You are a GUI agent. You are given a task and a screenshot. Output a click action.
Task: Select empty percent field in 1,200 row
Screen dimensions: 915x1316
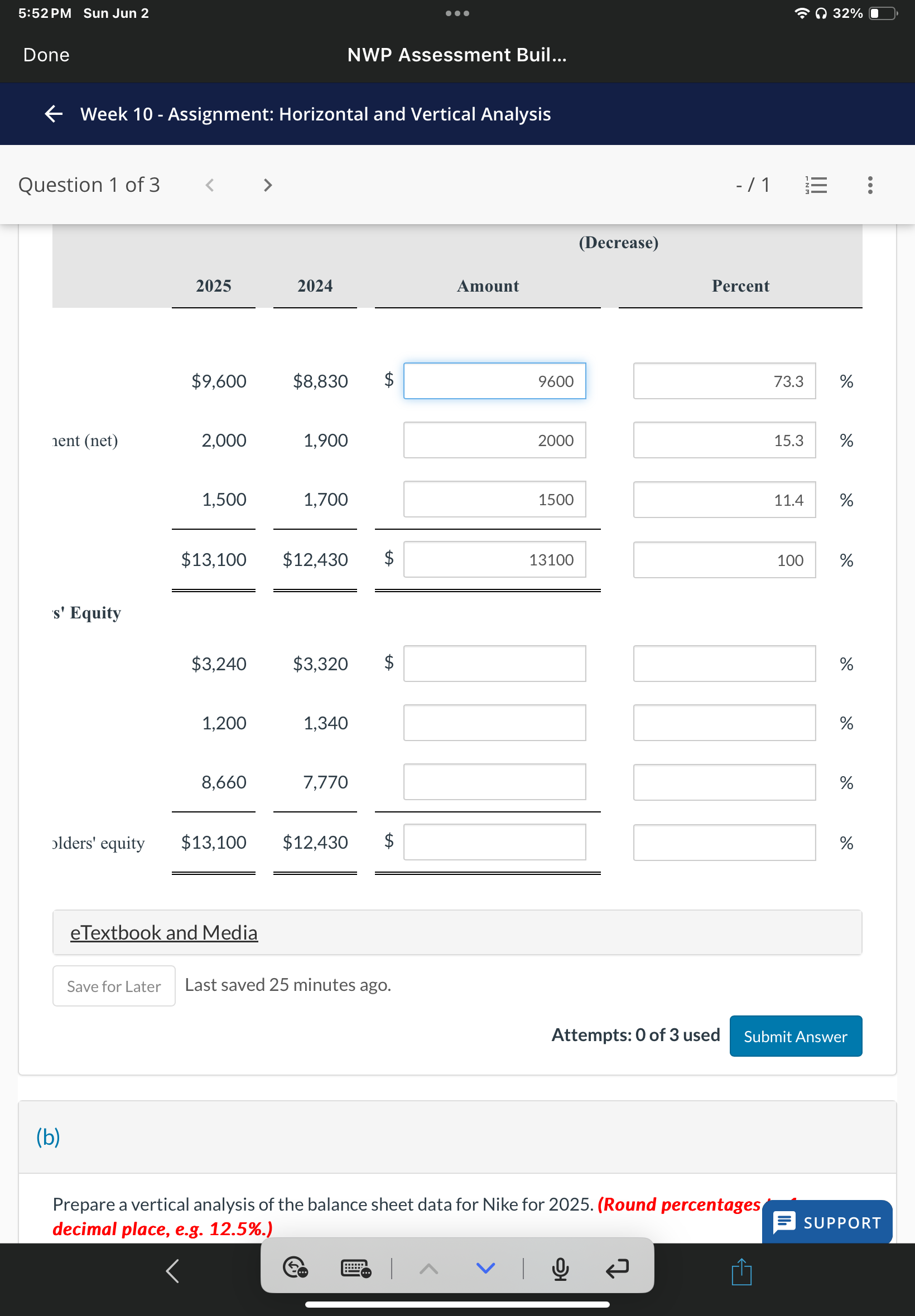(724, 723)
